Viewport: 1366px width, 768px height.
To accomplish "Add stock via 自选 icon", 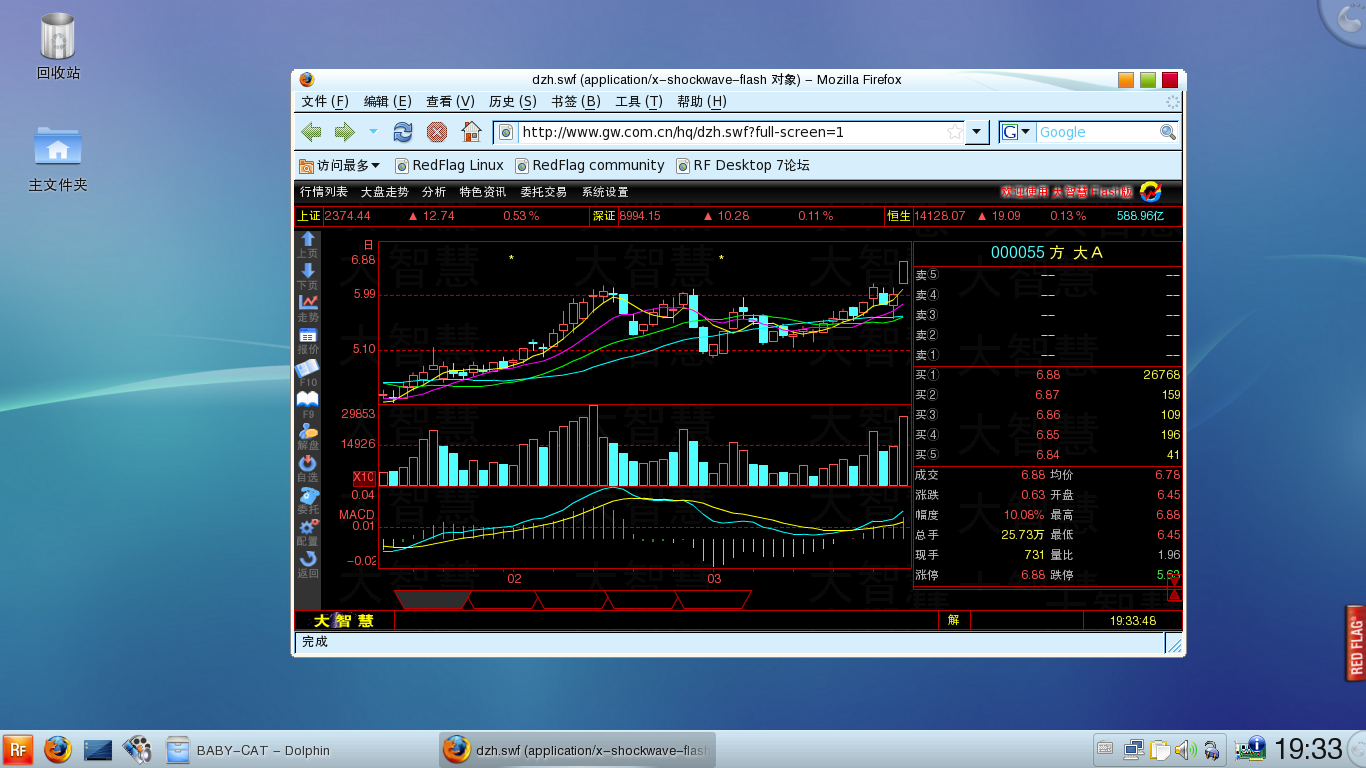I will coord(308,464).
